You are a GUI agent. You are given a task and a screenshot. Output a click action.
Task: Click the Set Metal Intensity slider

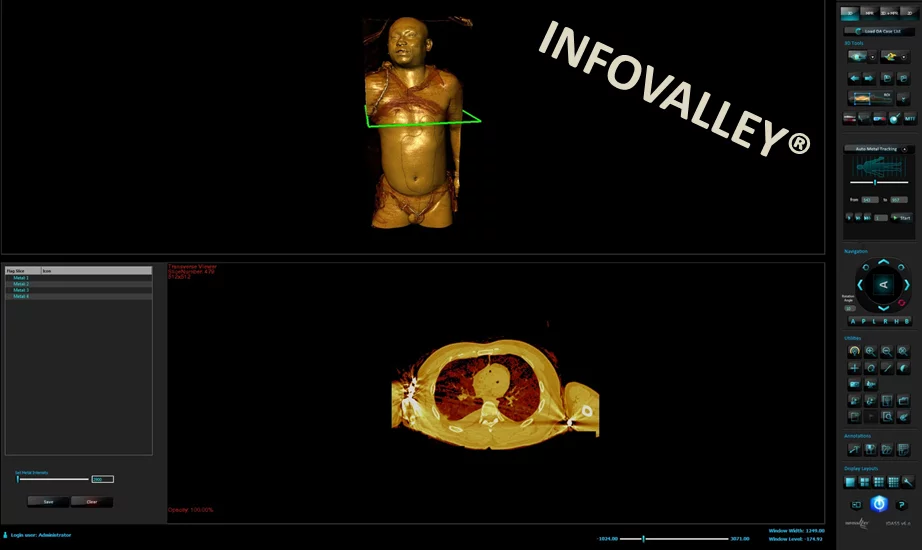[52, 479]
